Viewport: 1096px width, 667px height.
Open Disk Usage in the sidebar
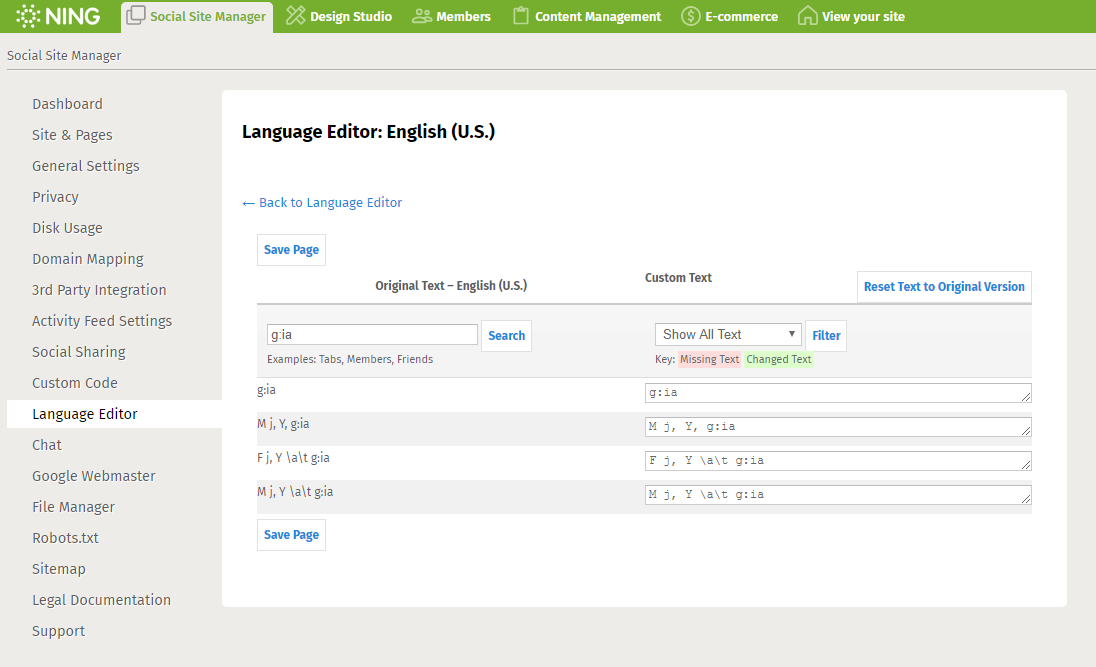pos(67,228)
